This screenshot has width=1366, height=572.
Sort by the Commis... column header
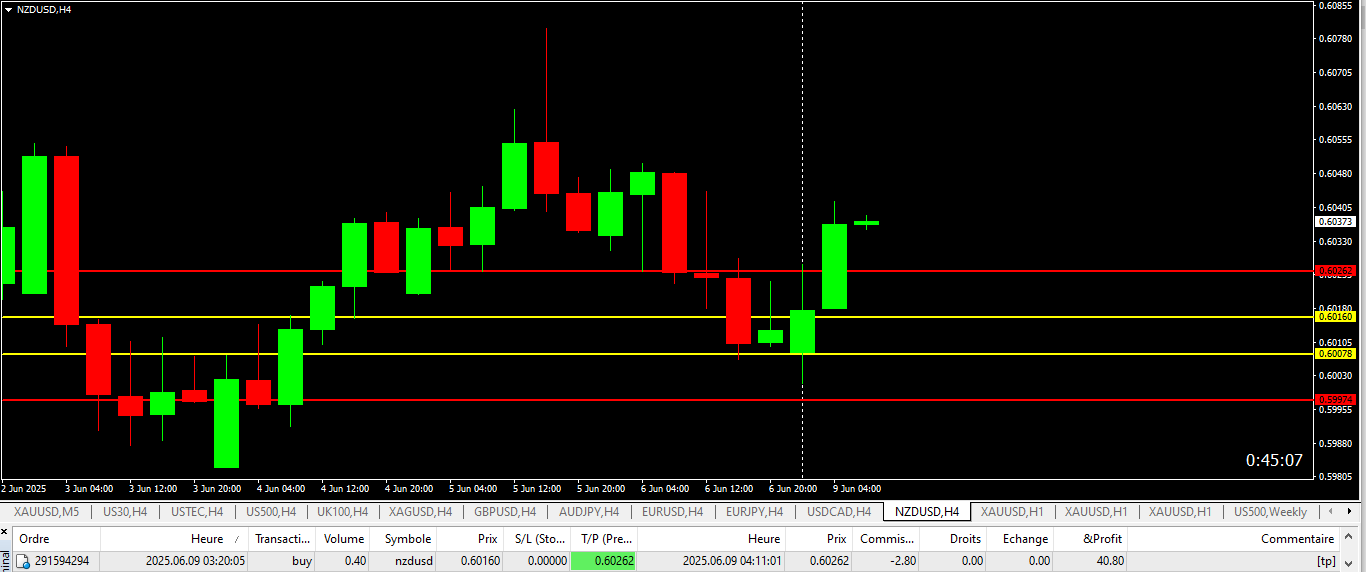(886, 539)
